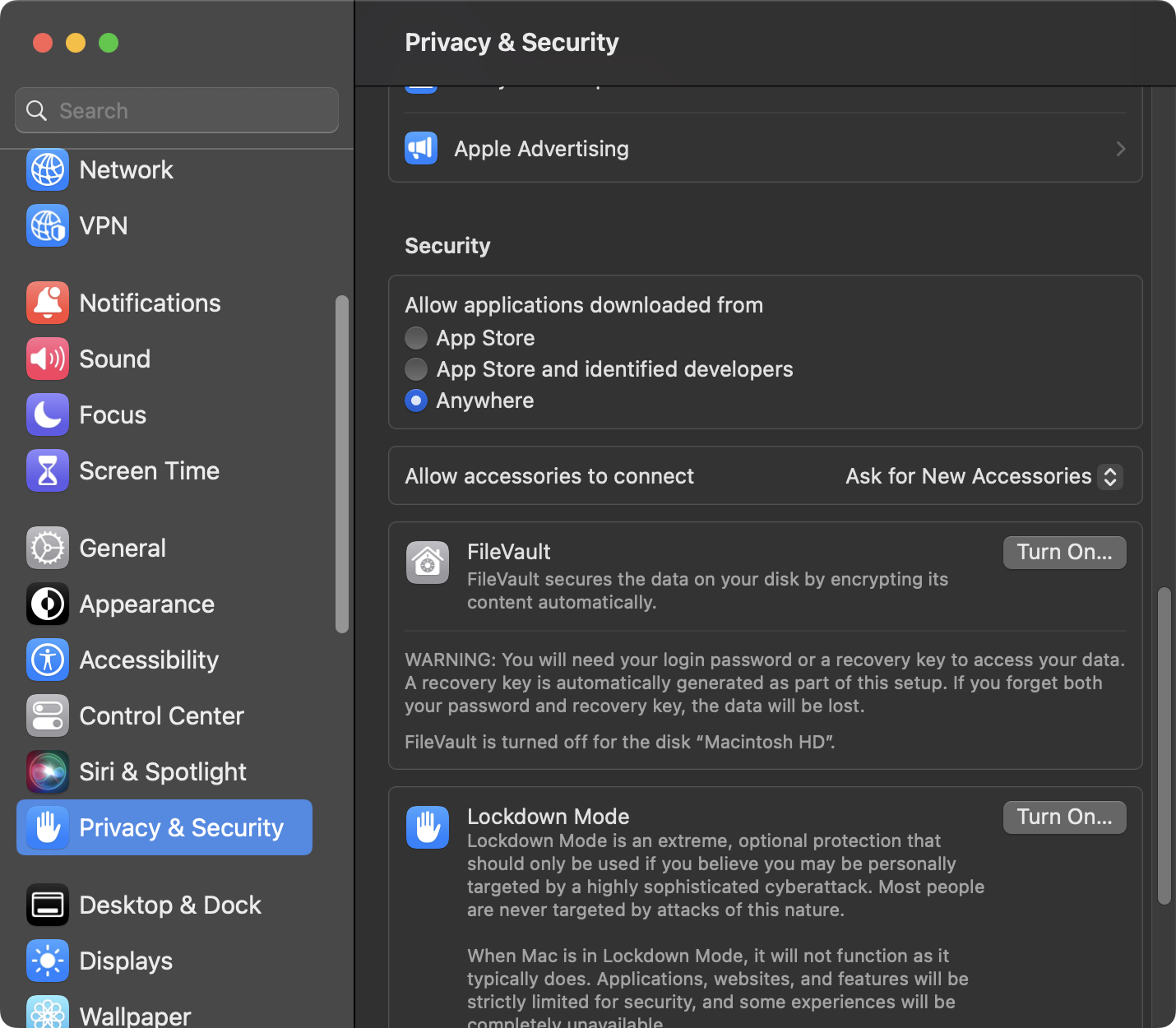Select the Anywhere radio button
The image size is (1176, 1028).
[x=416, y=401]
